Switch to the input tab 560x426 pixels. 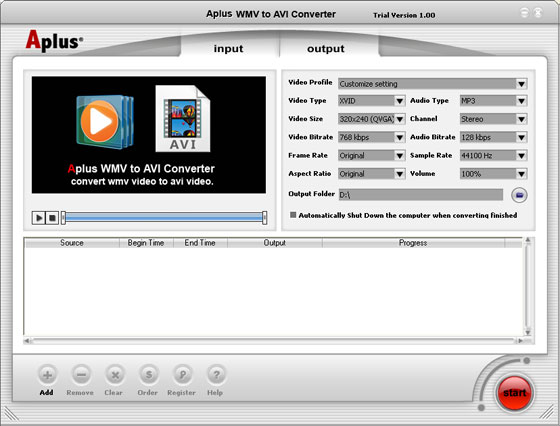(229, 49)
